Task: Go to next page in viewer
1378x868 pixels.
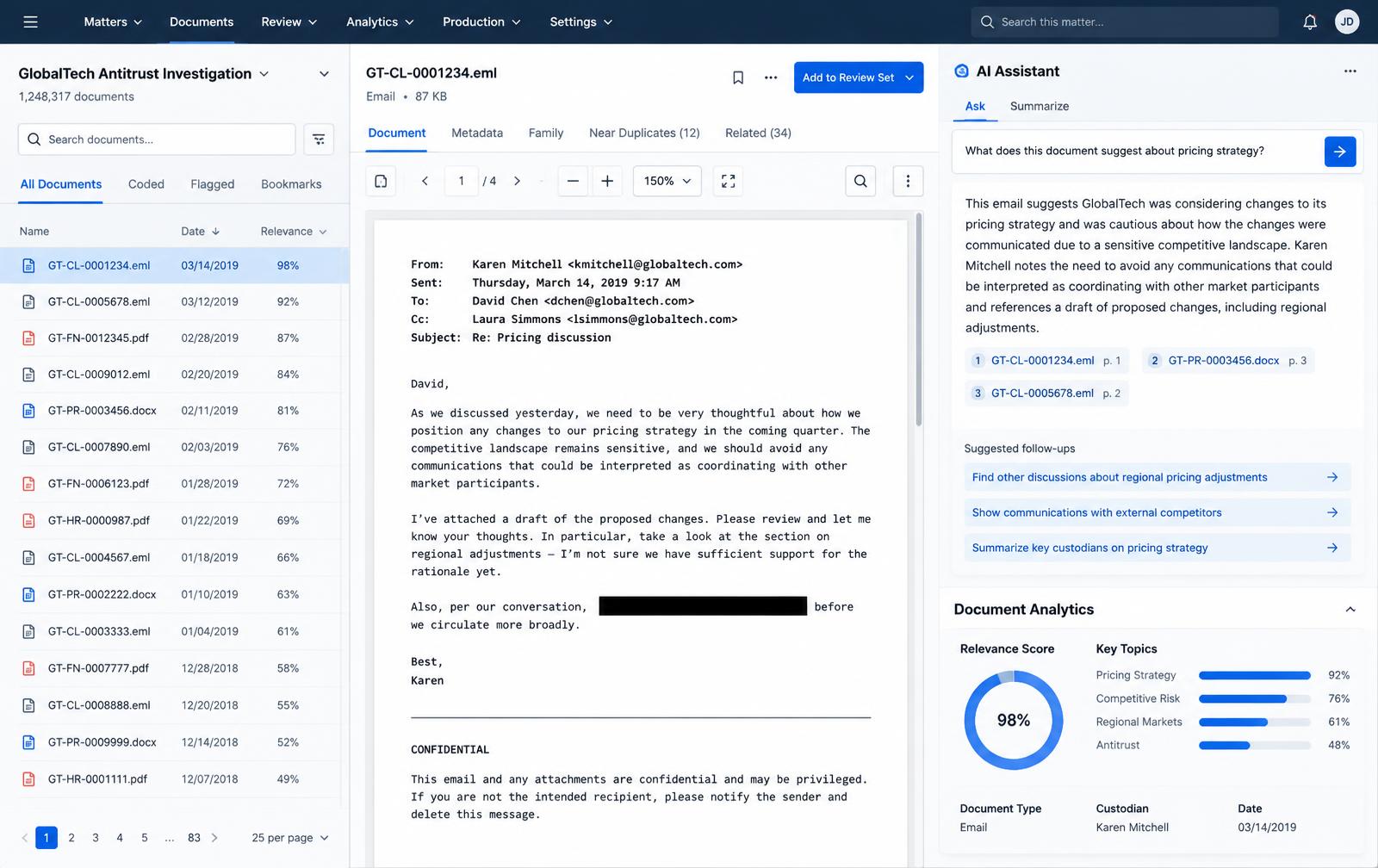Action: (517, 181)
